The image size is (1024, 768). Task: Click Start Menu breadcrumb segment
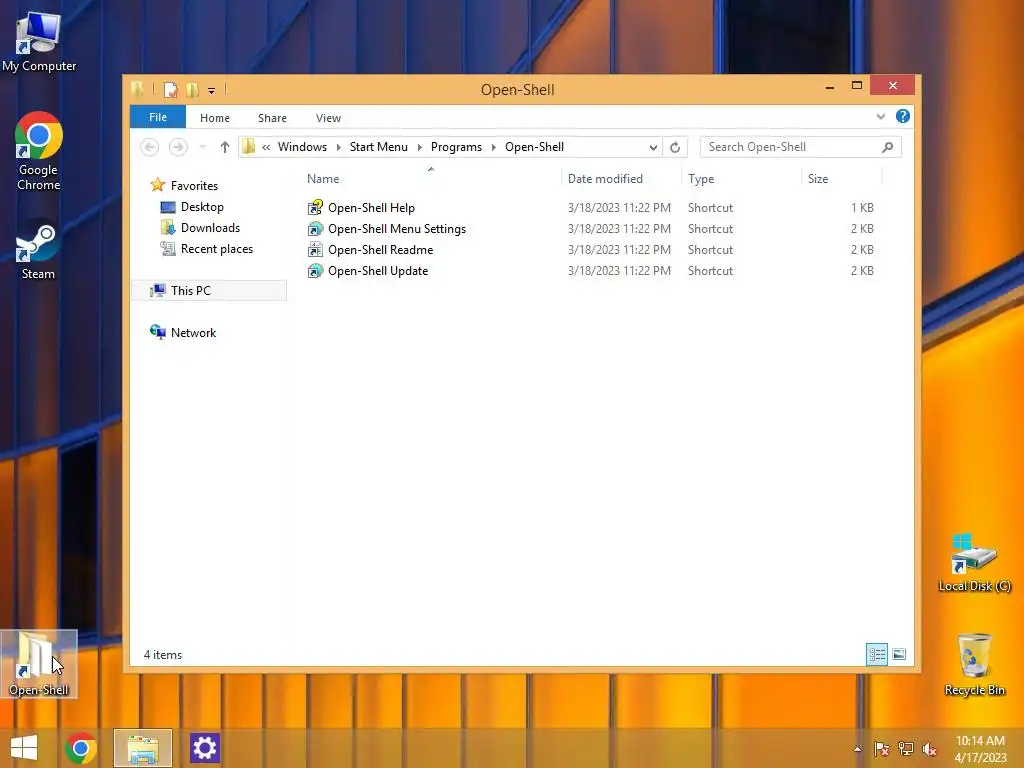coord(378,147)
